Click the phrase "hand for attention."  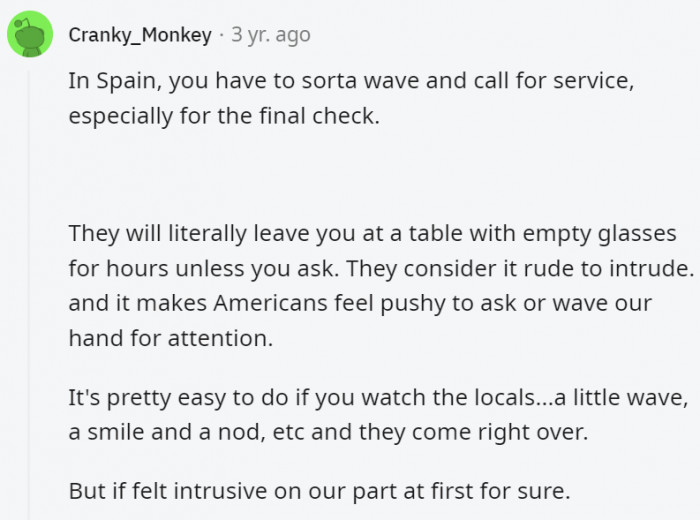170,338
